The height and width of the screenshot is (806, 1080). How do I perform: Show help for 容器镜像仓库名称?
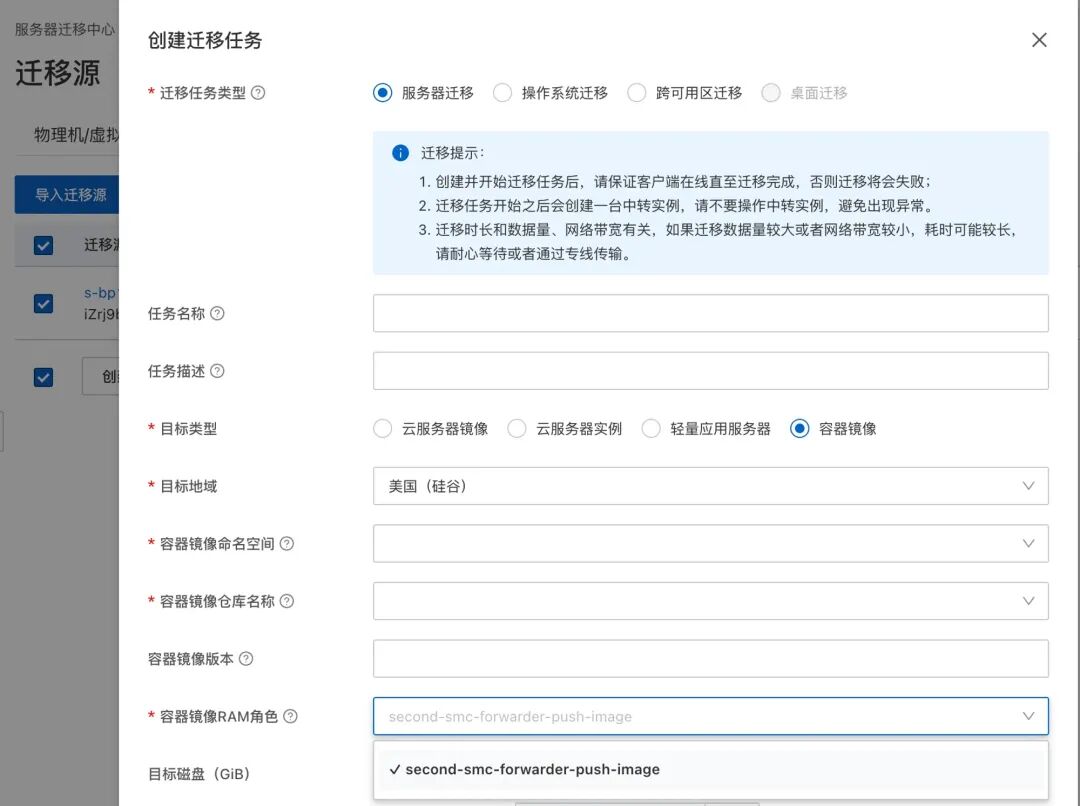(x=287, y=601)
